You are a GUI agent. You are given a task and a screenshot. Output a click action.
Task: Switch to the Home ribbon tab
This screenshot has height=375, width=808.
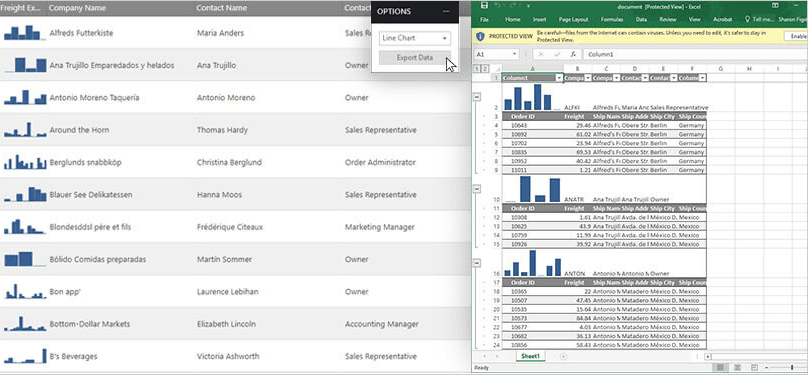513,19
